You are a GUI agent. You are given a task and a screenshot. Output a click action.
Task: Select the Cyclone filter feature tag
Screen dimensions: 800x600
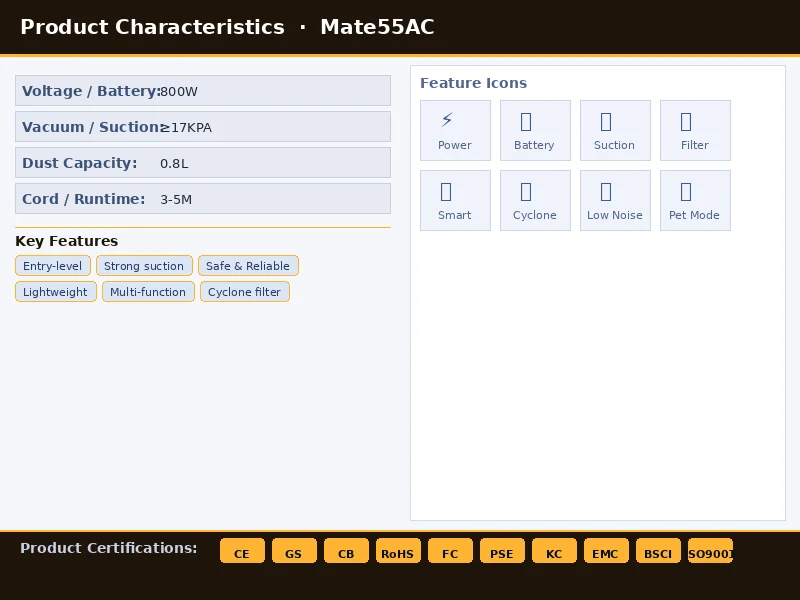click(245, 292)
